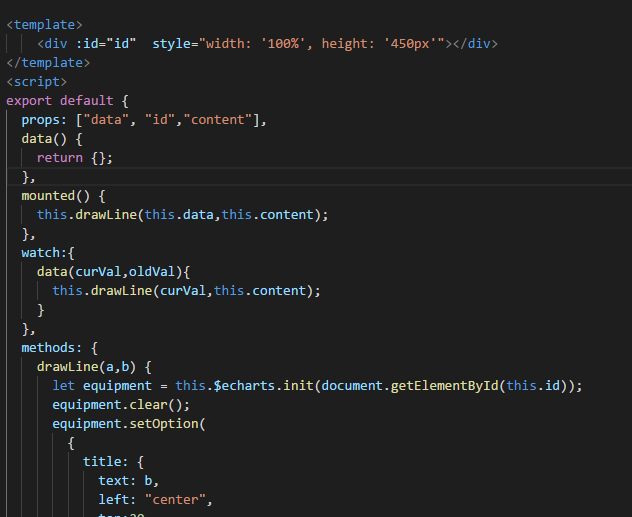Screen dimensions: 632x517
Task: Click the 'export default {' line
Action: coord(67,101)
